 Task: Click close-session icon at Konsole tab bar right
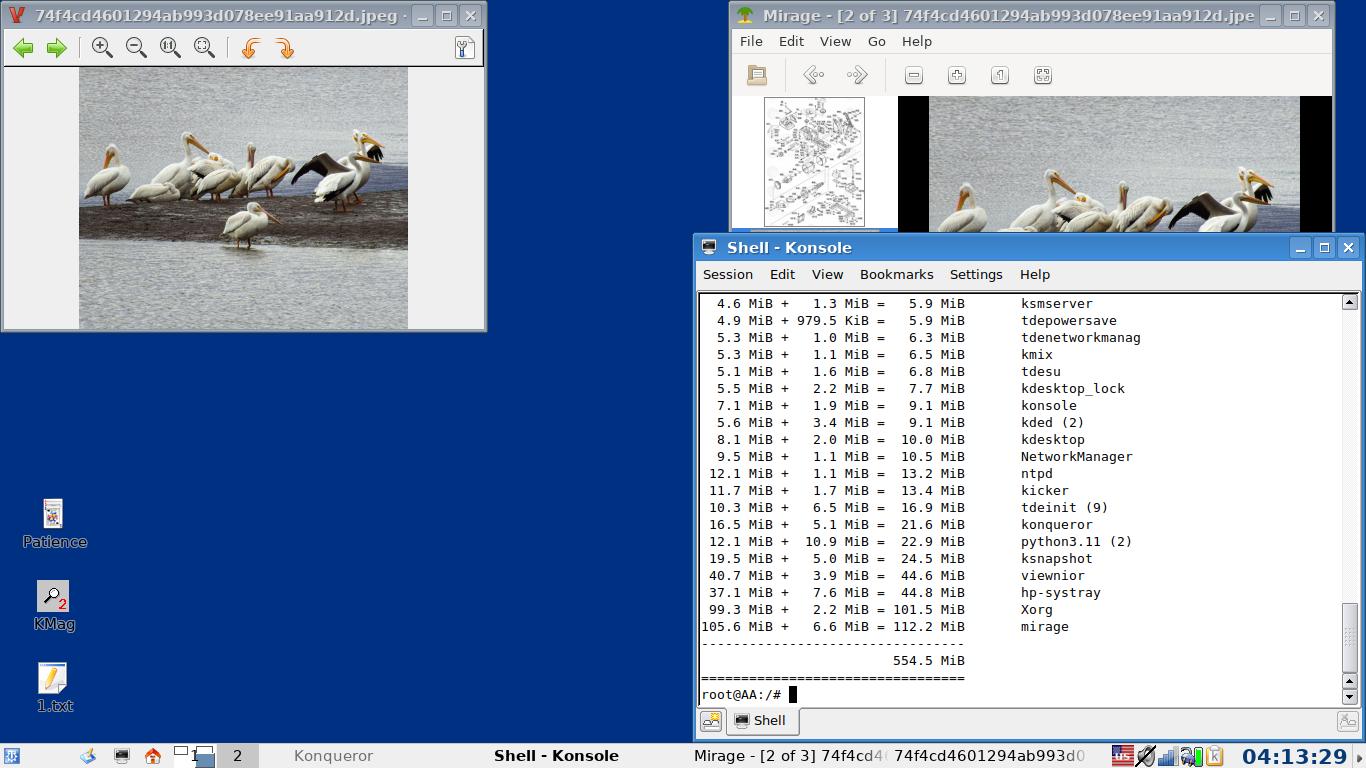pyautogui.click(x=1347, y=720)
